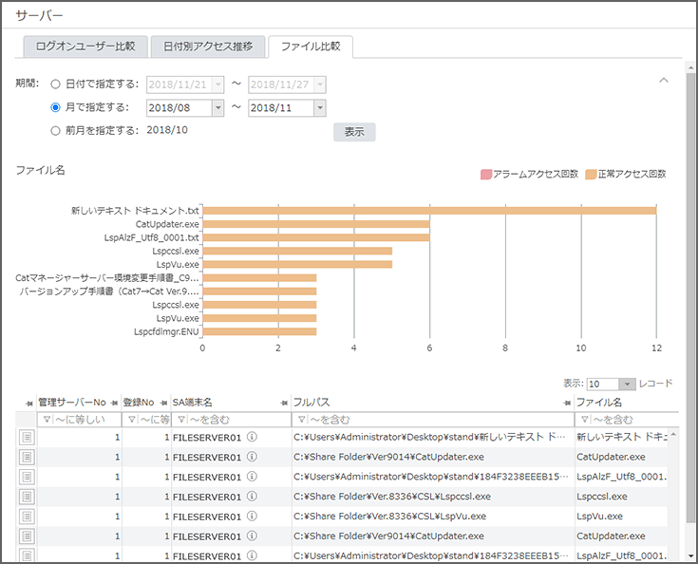Sort by the フルパス column header
The width and height of the screenshot is (698, 564).
point(312,403)
